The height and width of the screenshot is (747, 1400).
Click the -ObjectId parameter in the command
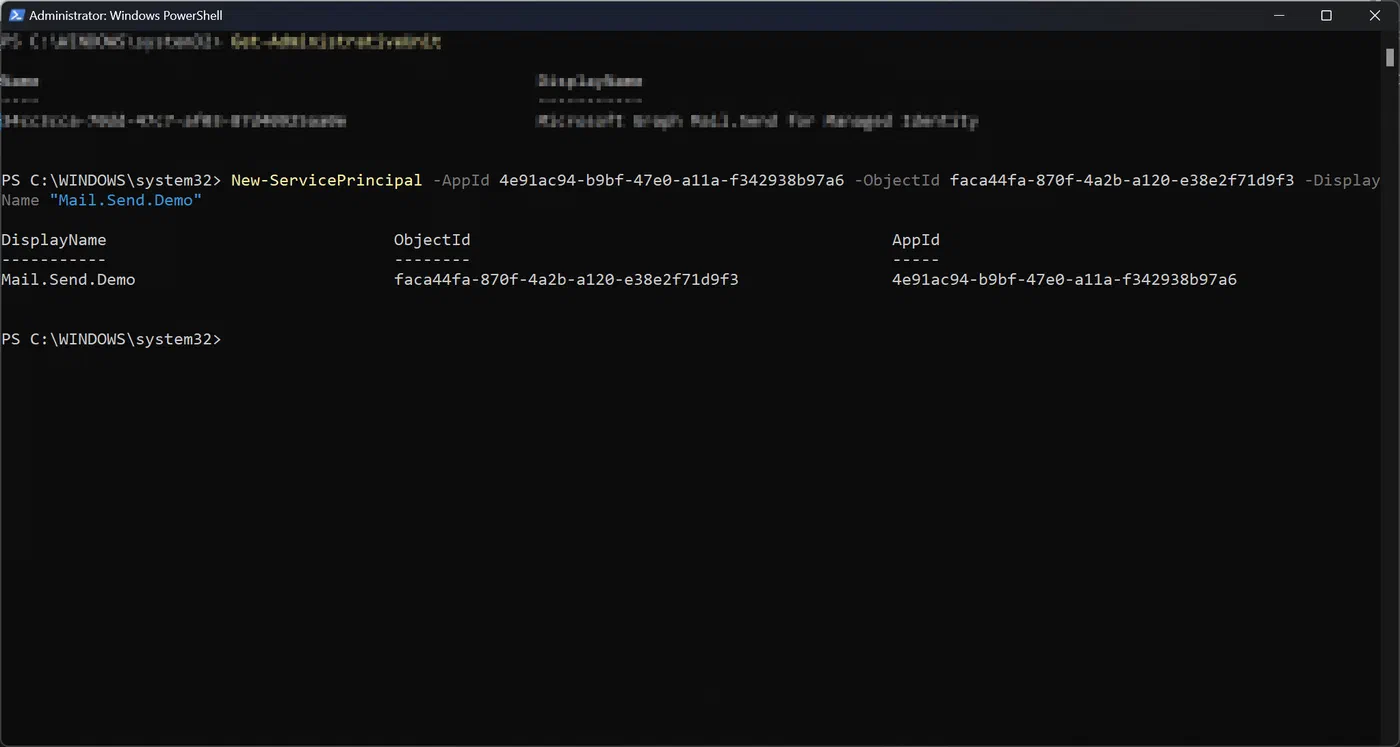(x=897, y=180)
